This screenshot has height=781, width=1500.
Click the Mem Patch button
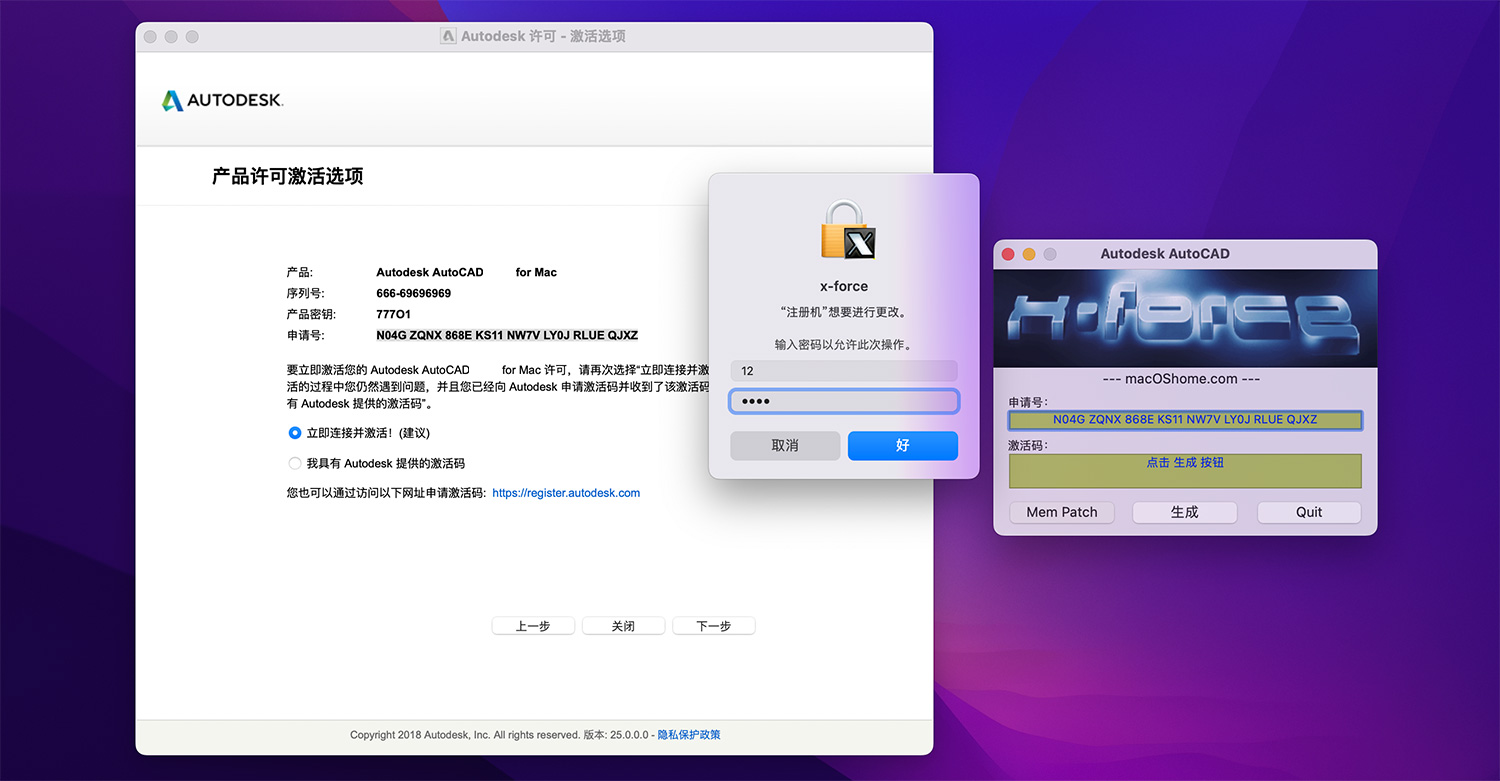point(1061,512)
